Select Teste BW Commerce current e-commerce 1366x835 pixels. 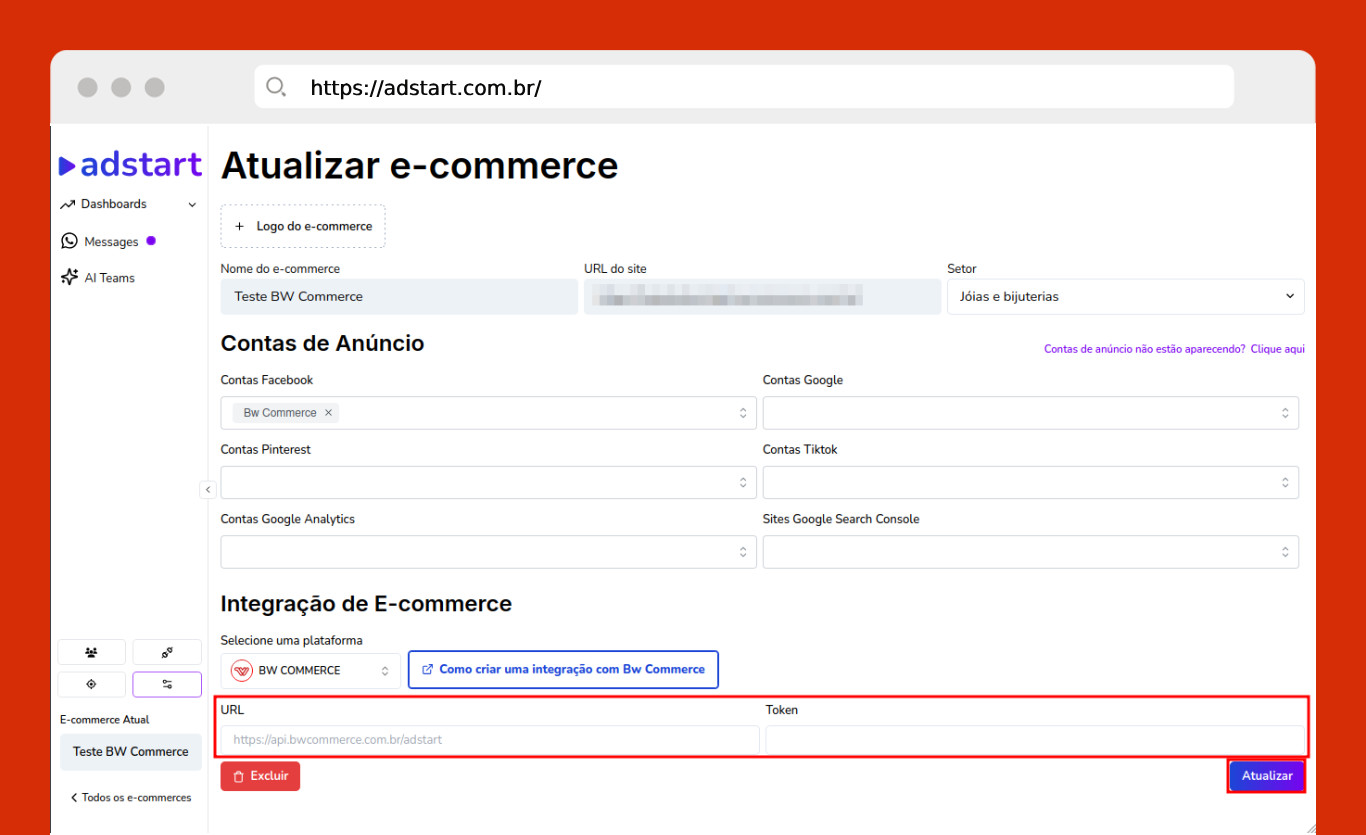click(131, 752)
